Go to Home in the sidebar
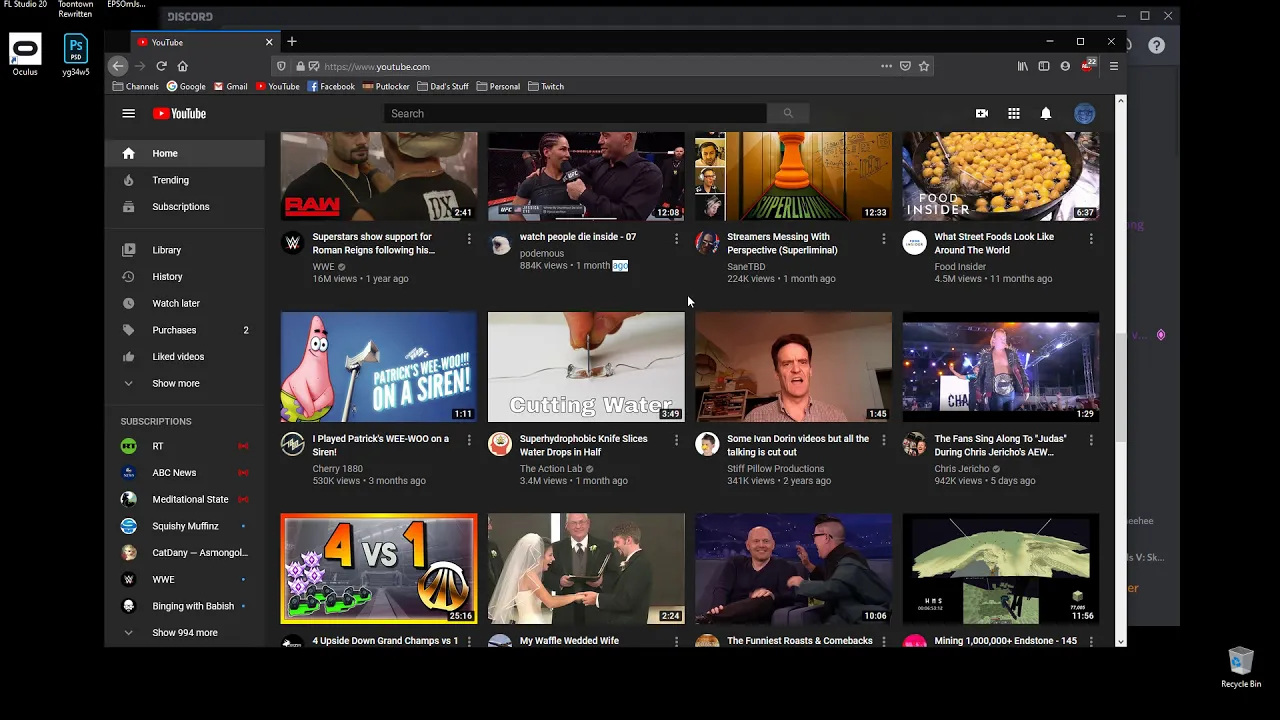This screenshot has width=1280, height=720. click(184, 153)
